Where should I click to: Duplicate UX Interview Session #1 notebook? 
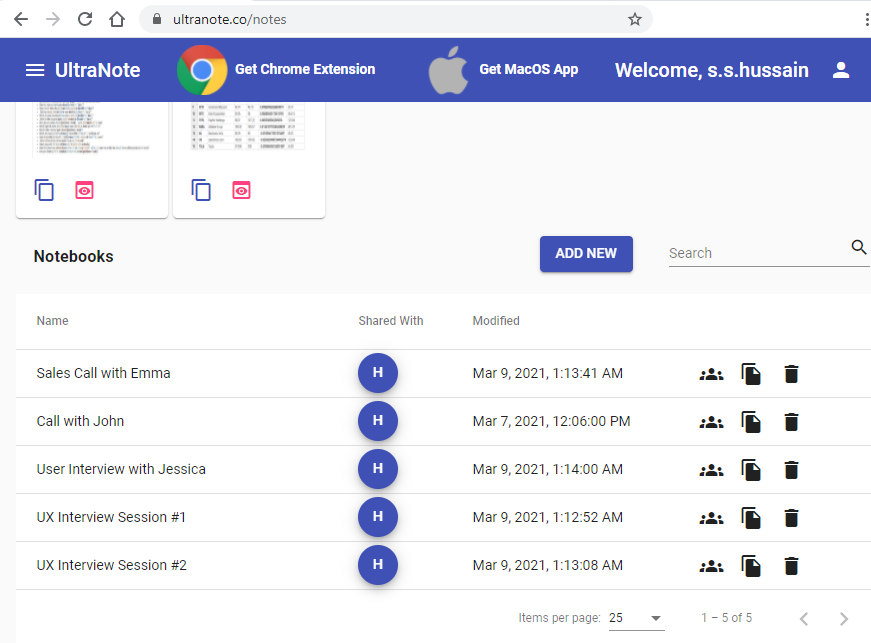click(x=751, y=518)
